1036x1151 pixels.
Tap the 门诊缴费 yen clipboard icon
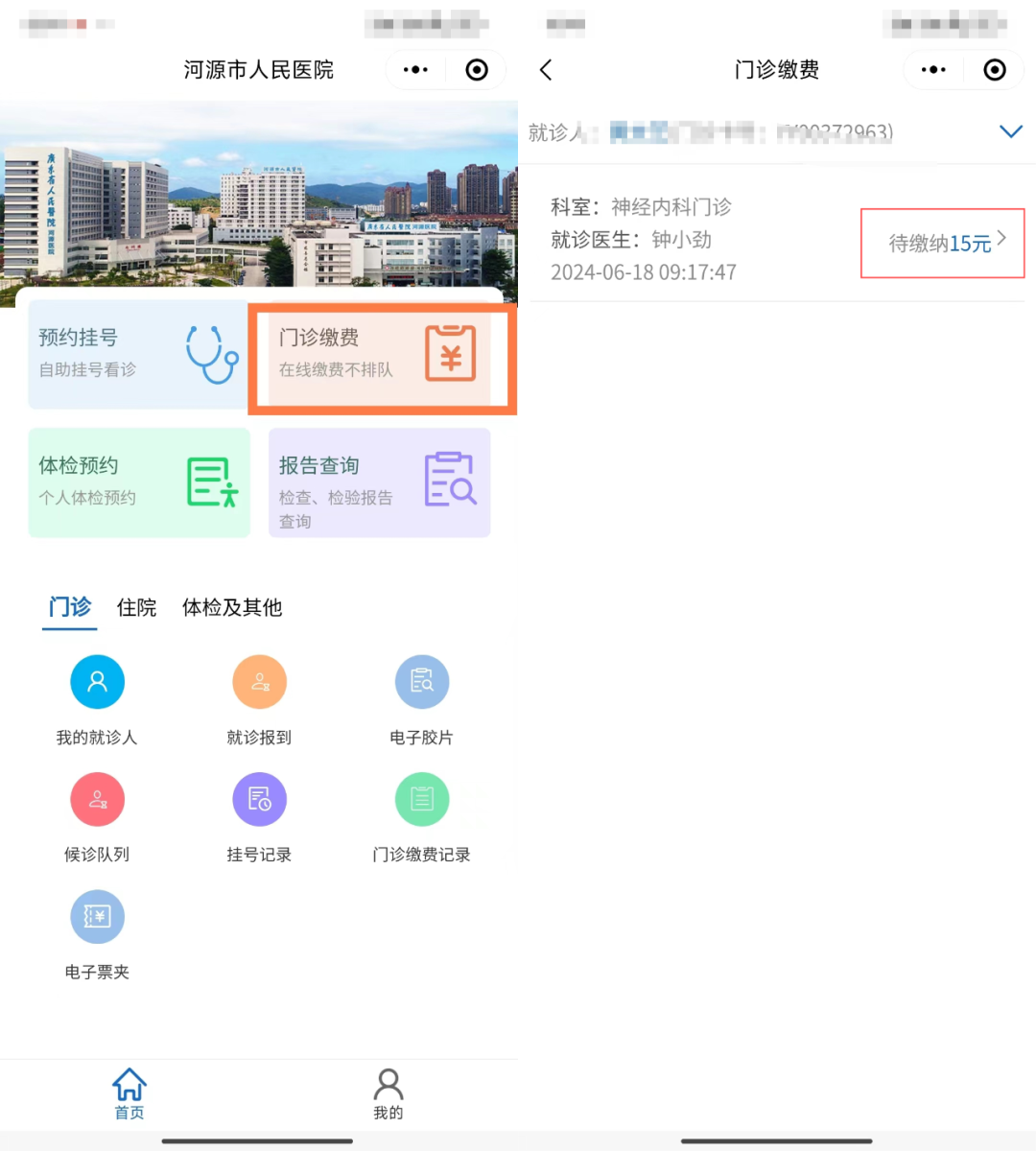[x=451, y=353]
